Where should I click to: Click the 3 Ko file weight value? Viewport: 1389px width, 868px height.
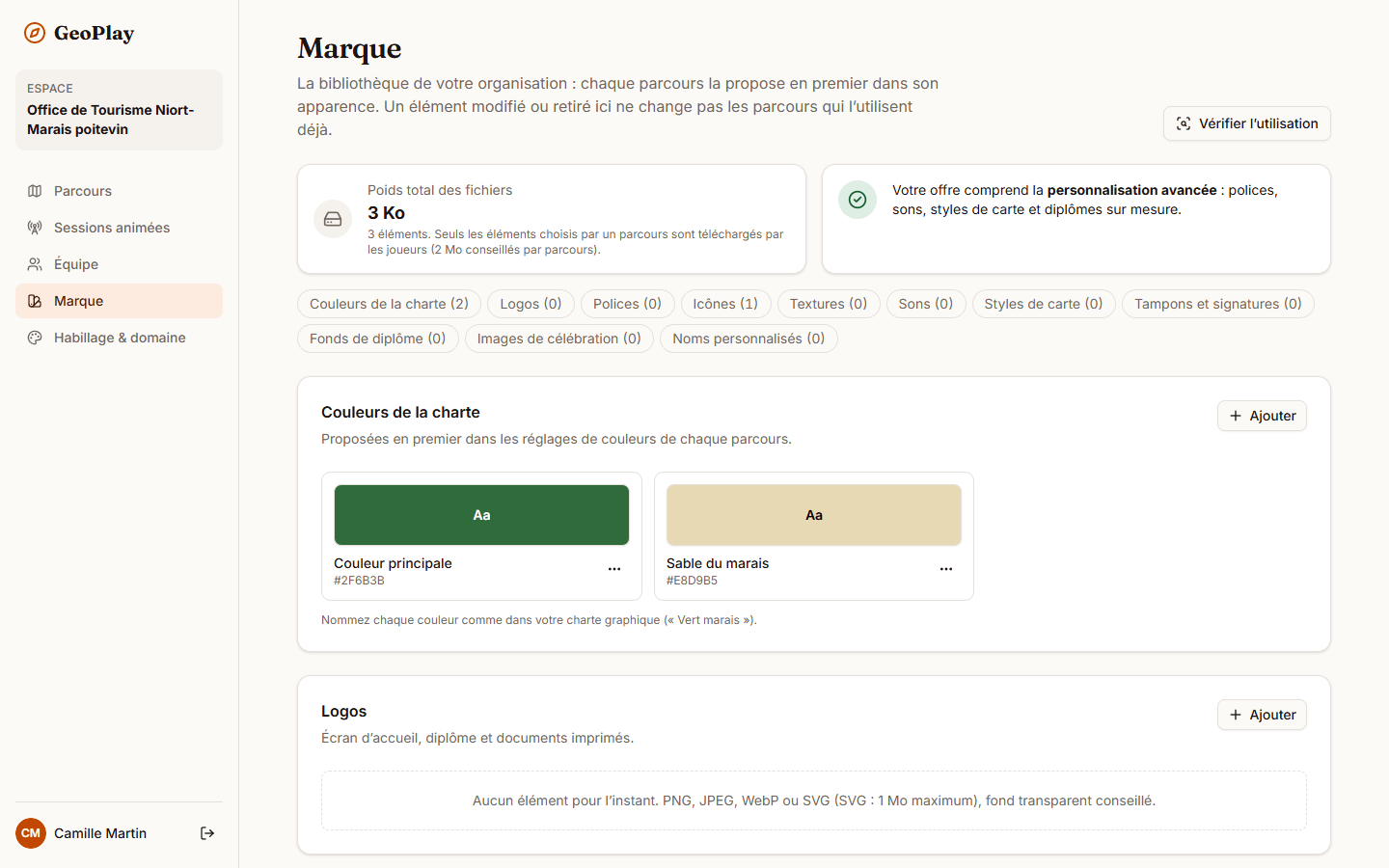click(x=386, y=213)
